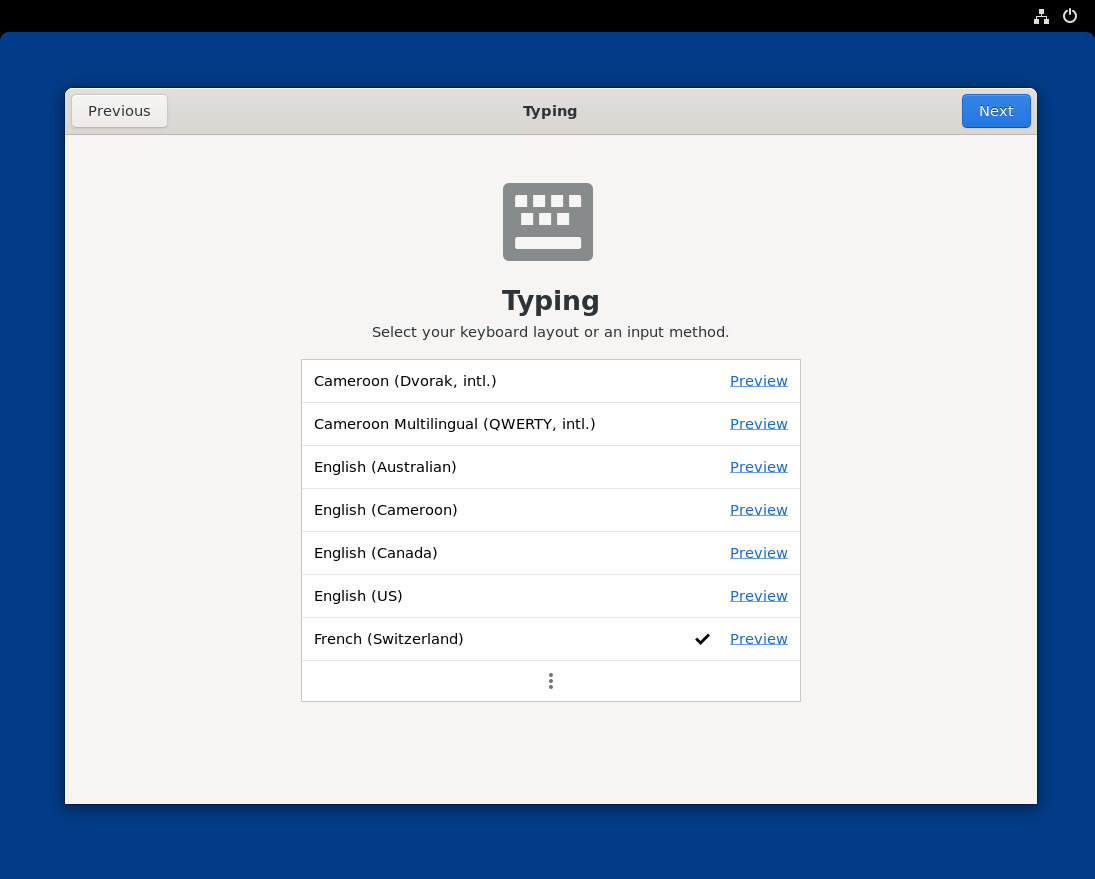Select Cameroon (Dvorak, intl.) layout

405,381
